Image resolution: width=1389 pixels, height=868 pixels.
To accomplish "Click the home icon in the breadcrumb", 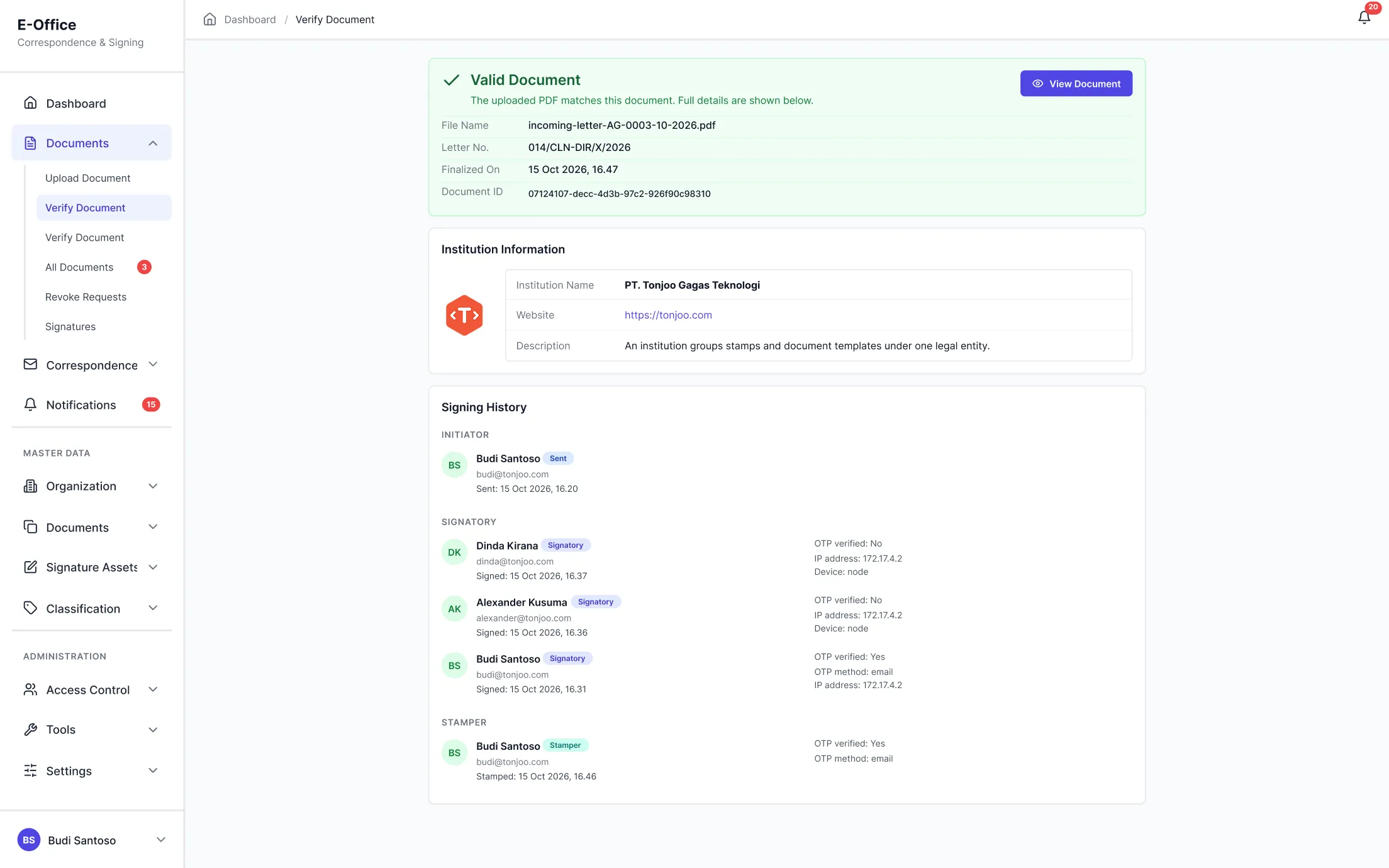I will 209,19.
